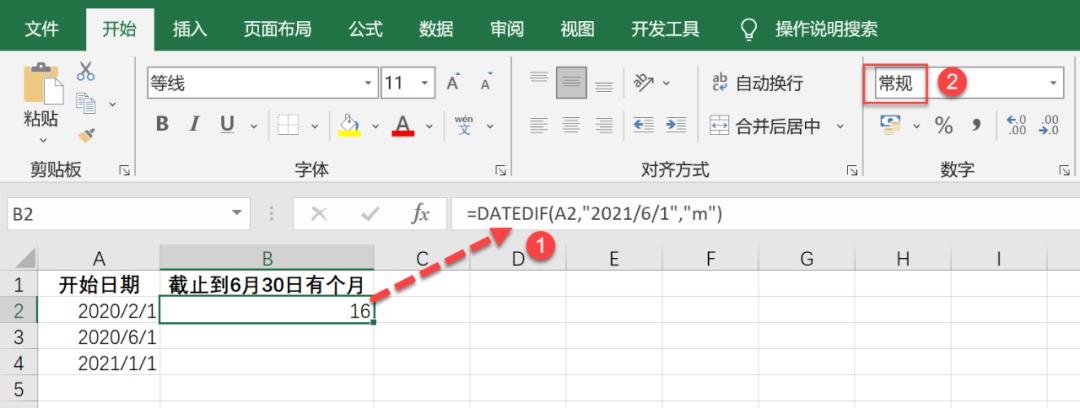Image resolution: width=1080 pixels, height=408 pixels.
Task: Open the Copy options dropdown arrow
Action: [x=113, y=104]
